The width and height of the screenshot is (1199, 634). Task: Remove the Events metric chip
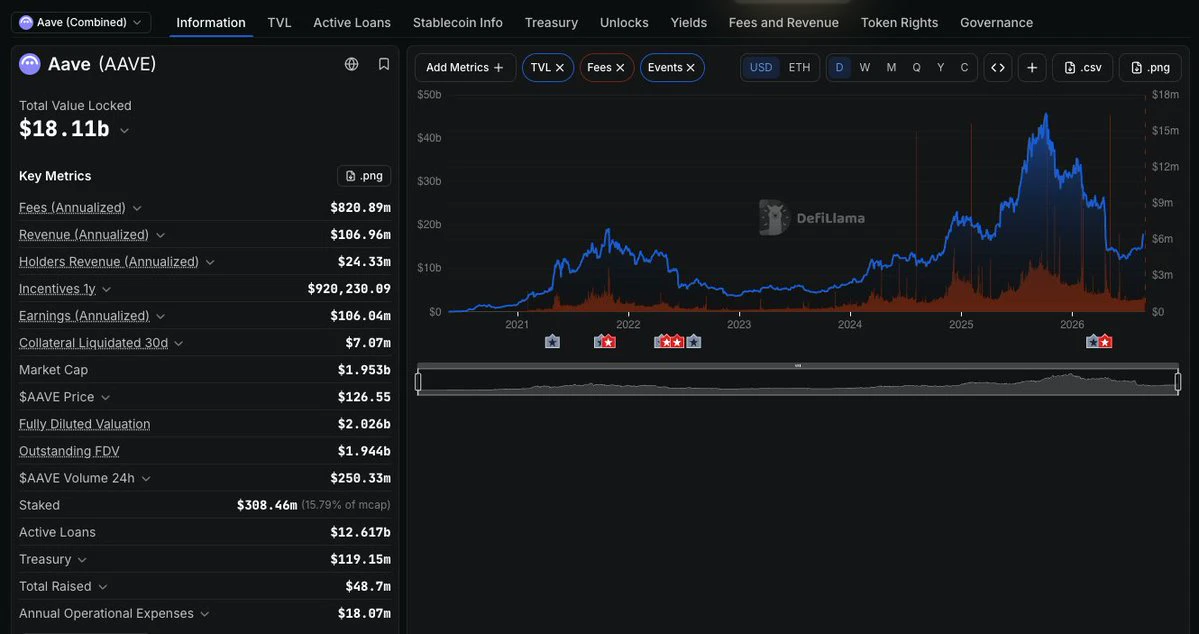click(x=690, y=67)
